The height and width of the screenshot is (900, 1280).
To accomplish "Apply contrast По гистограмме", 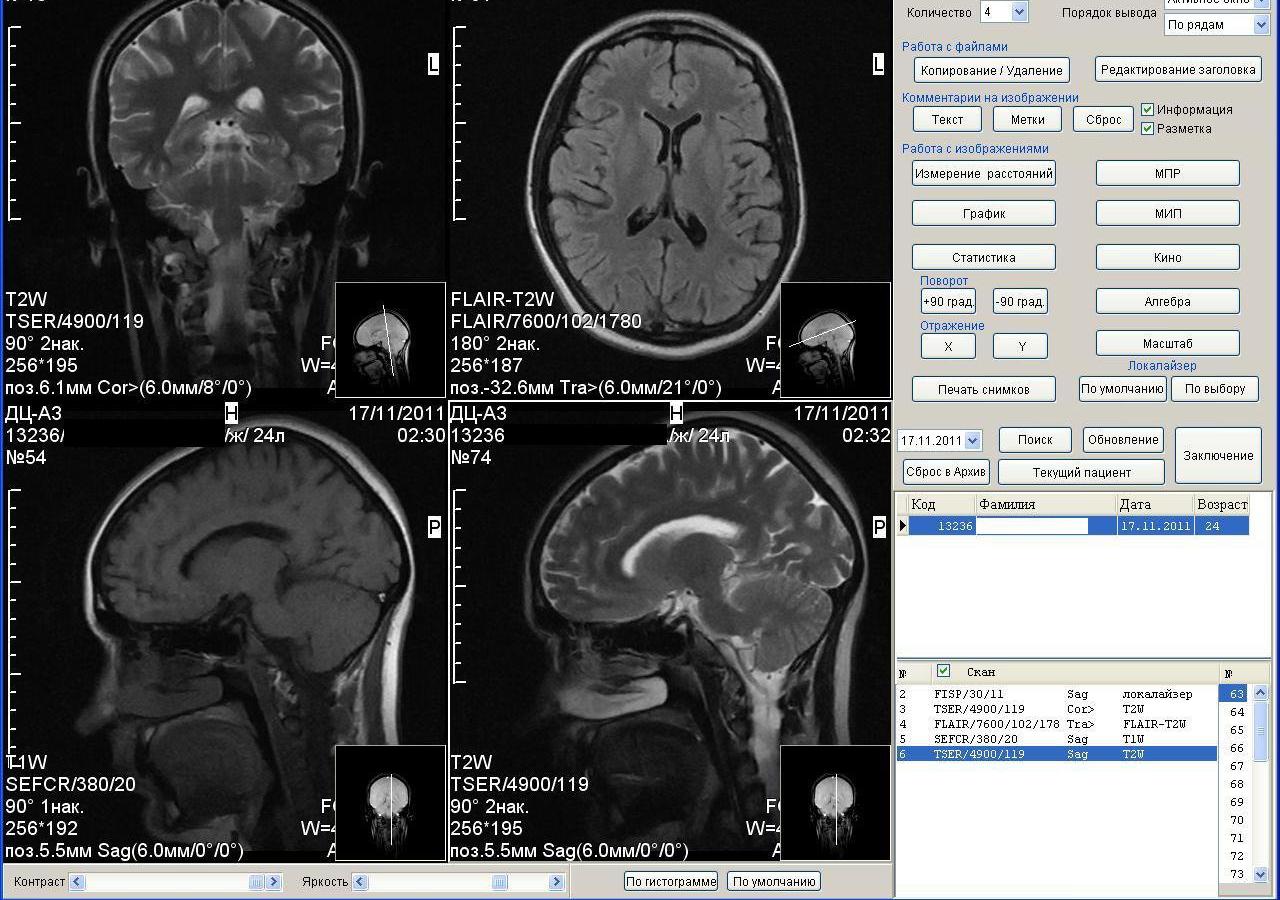I will click(x=671, y=881).
